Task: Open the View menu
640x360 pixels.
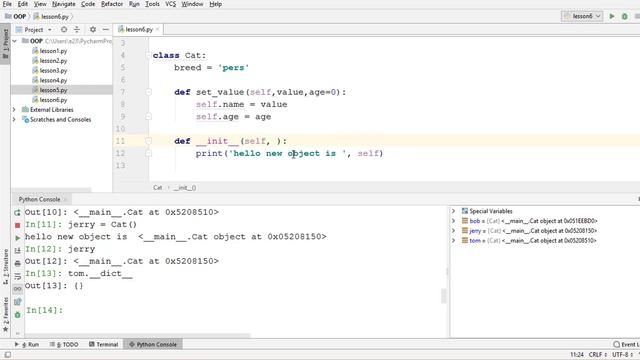Action: (x=40, y=4)
